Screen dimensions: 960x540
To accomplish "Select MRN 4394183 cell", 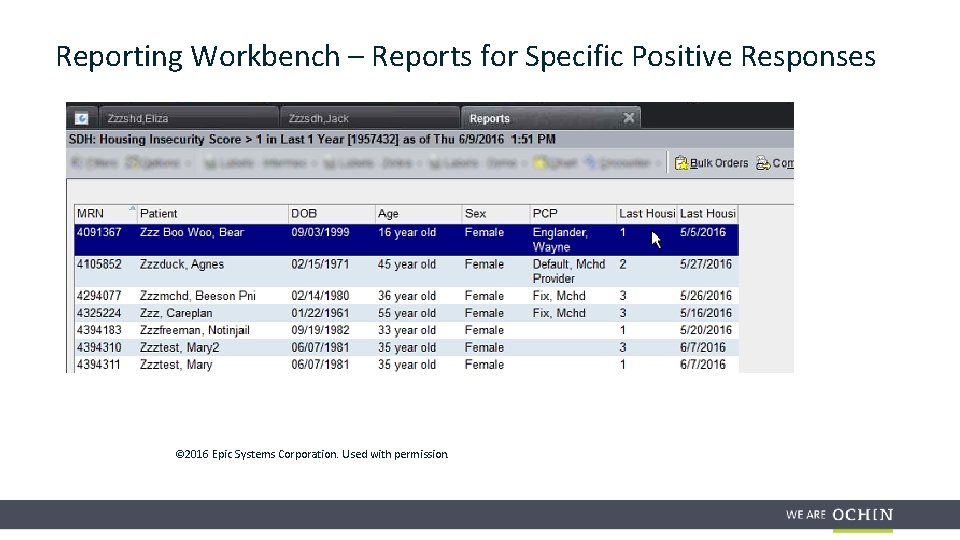I will pos(99,331).
